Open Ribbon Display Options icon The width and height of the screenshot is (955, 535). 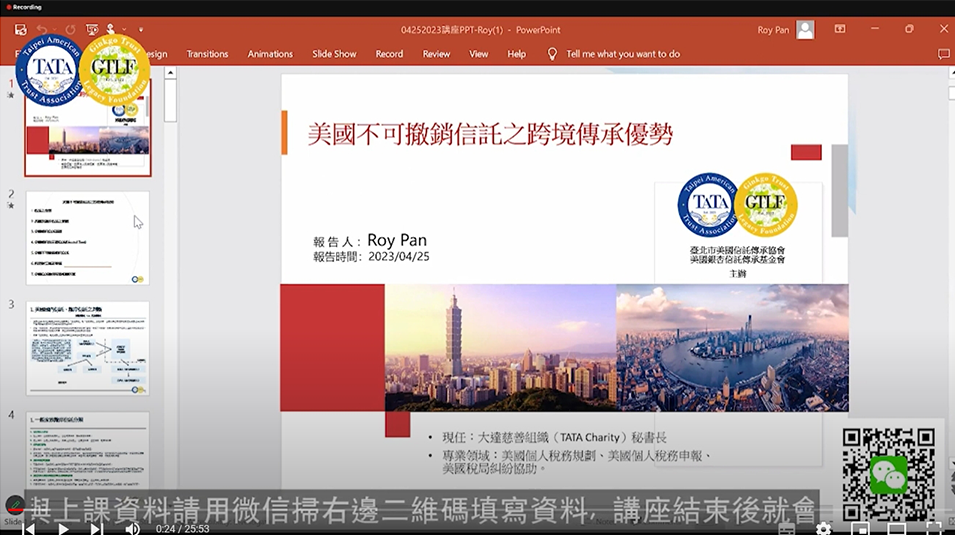pyautogui.click(x=840, y=29)
